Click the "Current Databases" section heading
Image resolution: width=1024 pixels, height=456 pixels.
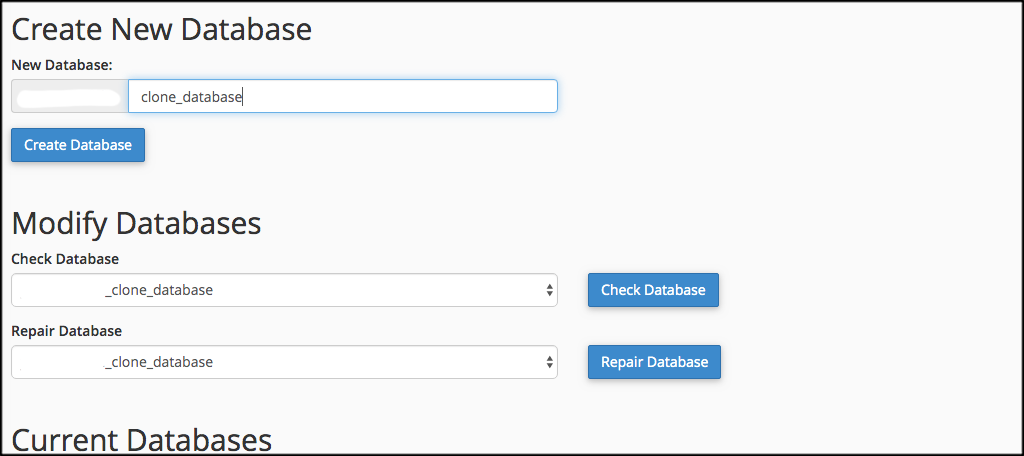click(x=141, y=440)
